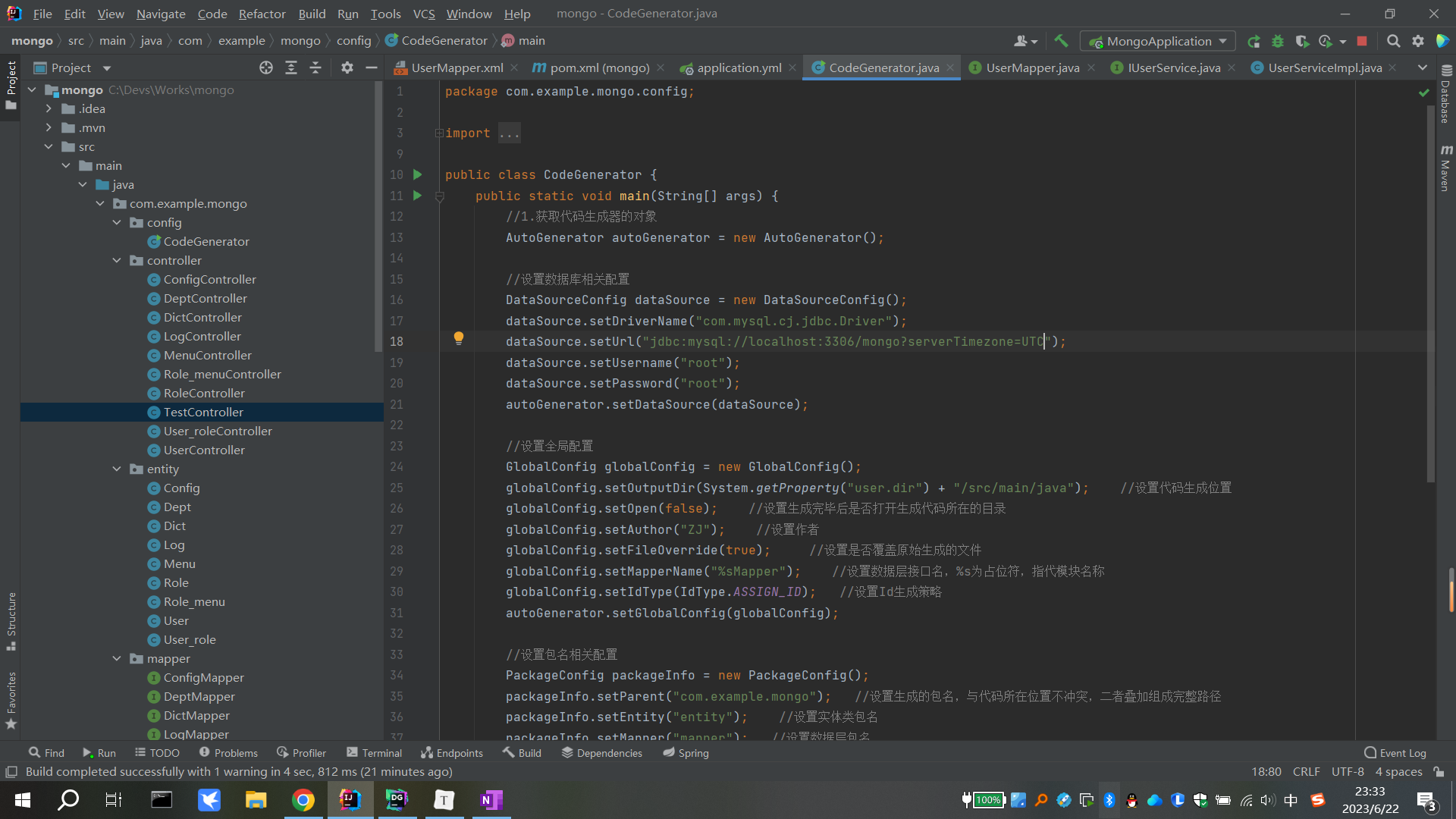
Task: Collapse the mongo project root node
Action: pos(32,89)
